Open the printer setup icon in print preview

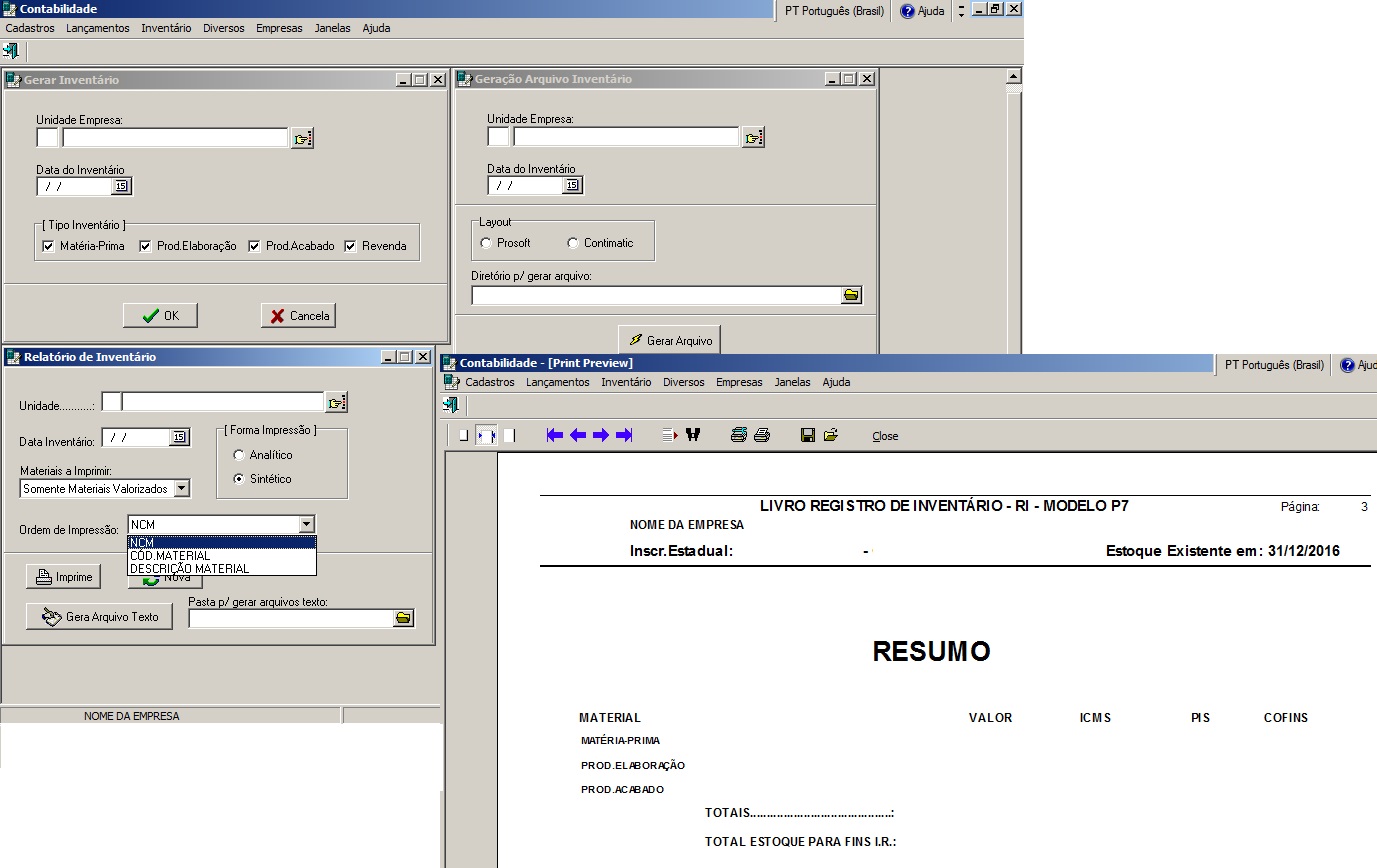point(738,434)
